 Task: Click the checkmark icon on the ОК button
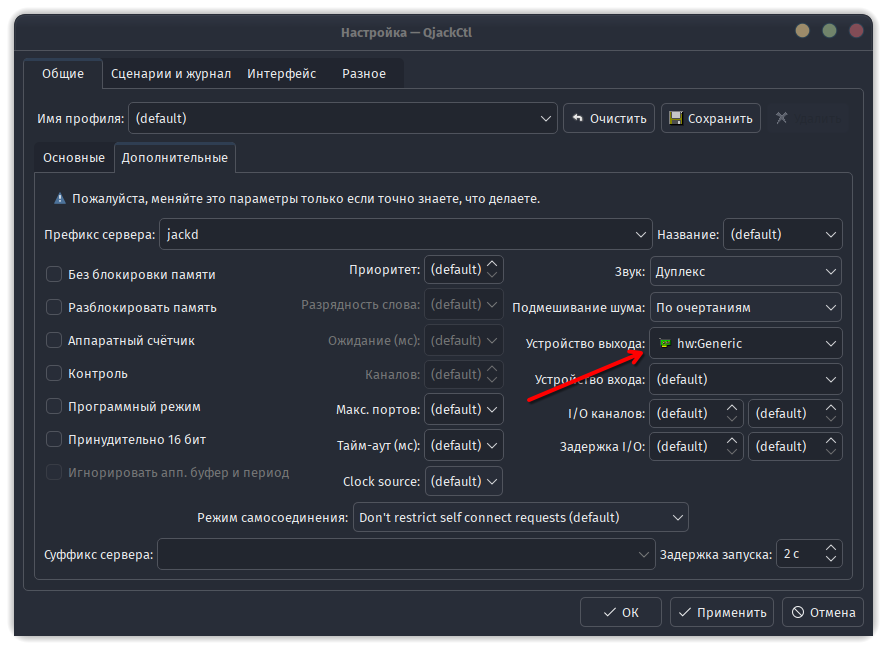(609, 612)
